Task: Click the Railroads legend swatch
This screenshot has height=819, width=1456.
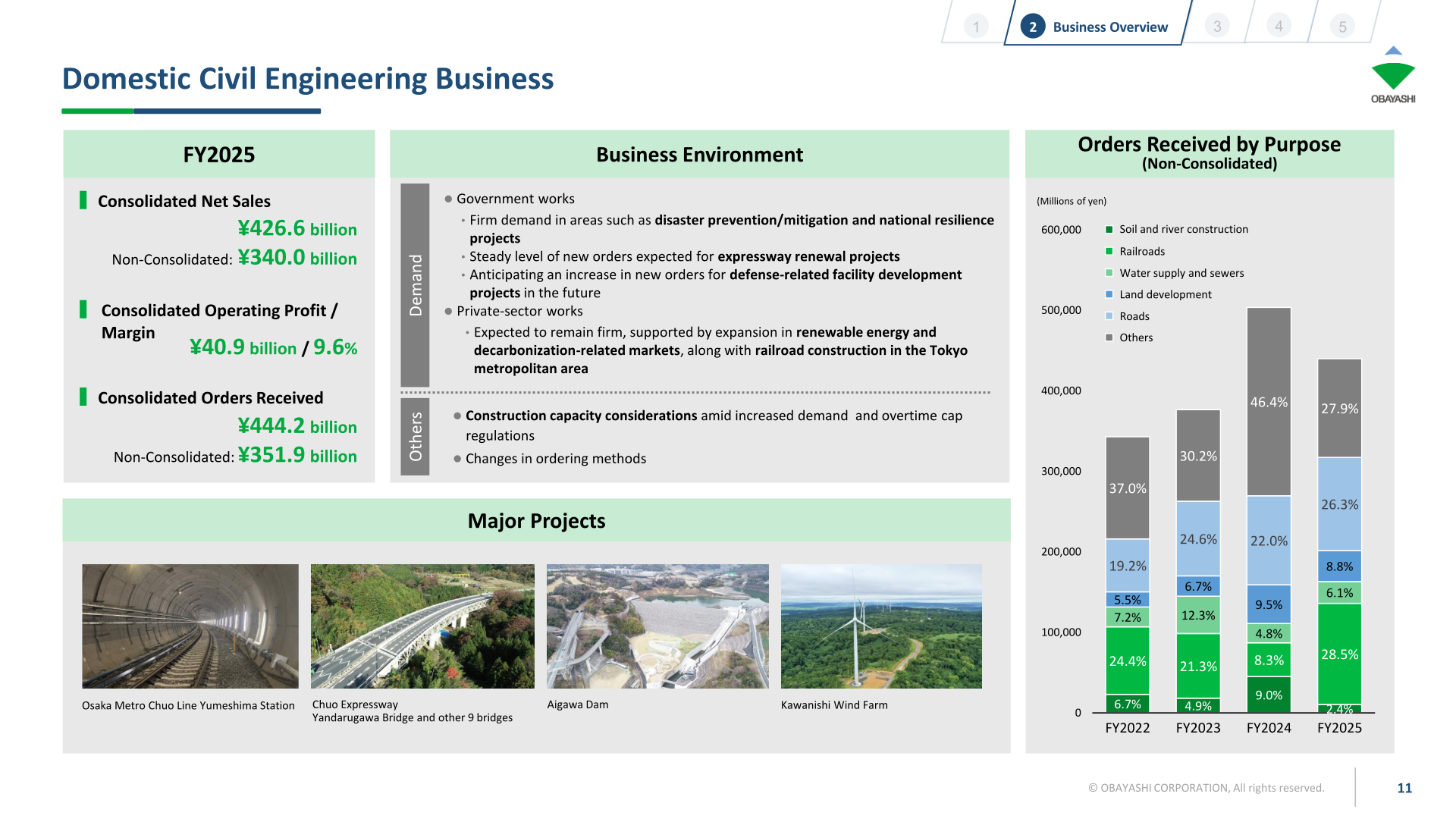Action: (x=1109, y=251)
